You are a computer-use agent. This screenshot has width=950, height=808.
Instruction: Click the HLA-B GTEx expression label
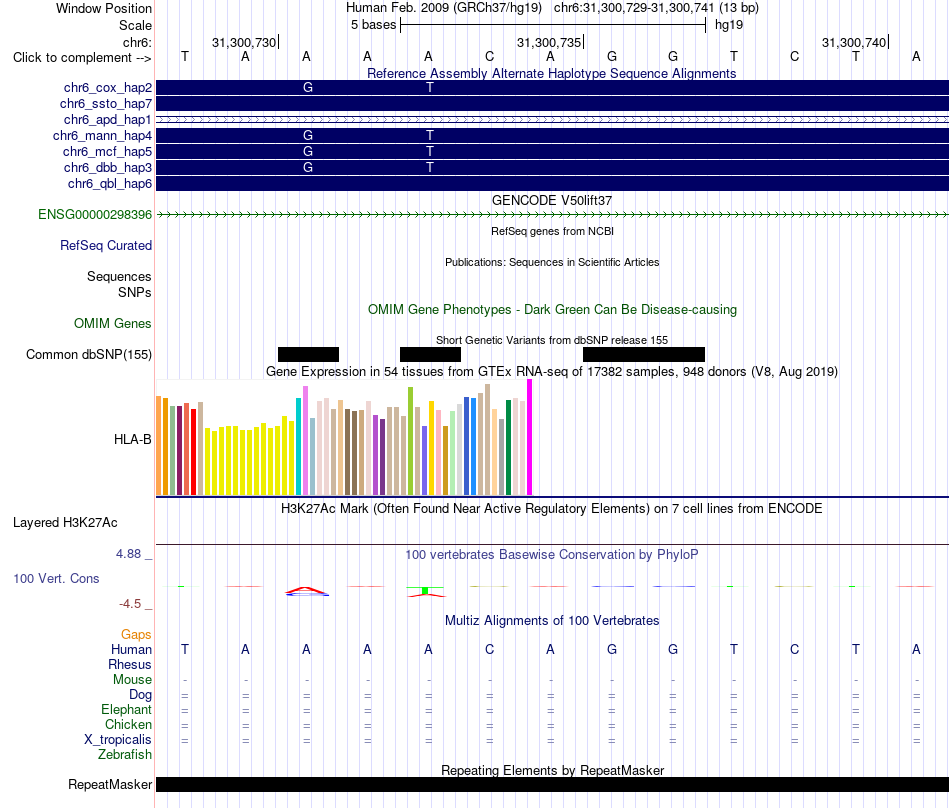[x=133, y=439]
